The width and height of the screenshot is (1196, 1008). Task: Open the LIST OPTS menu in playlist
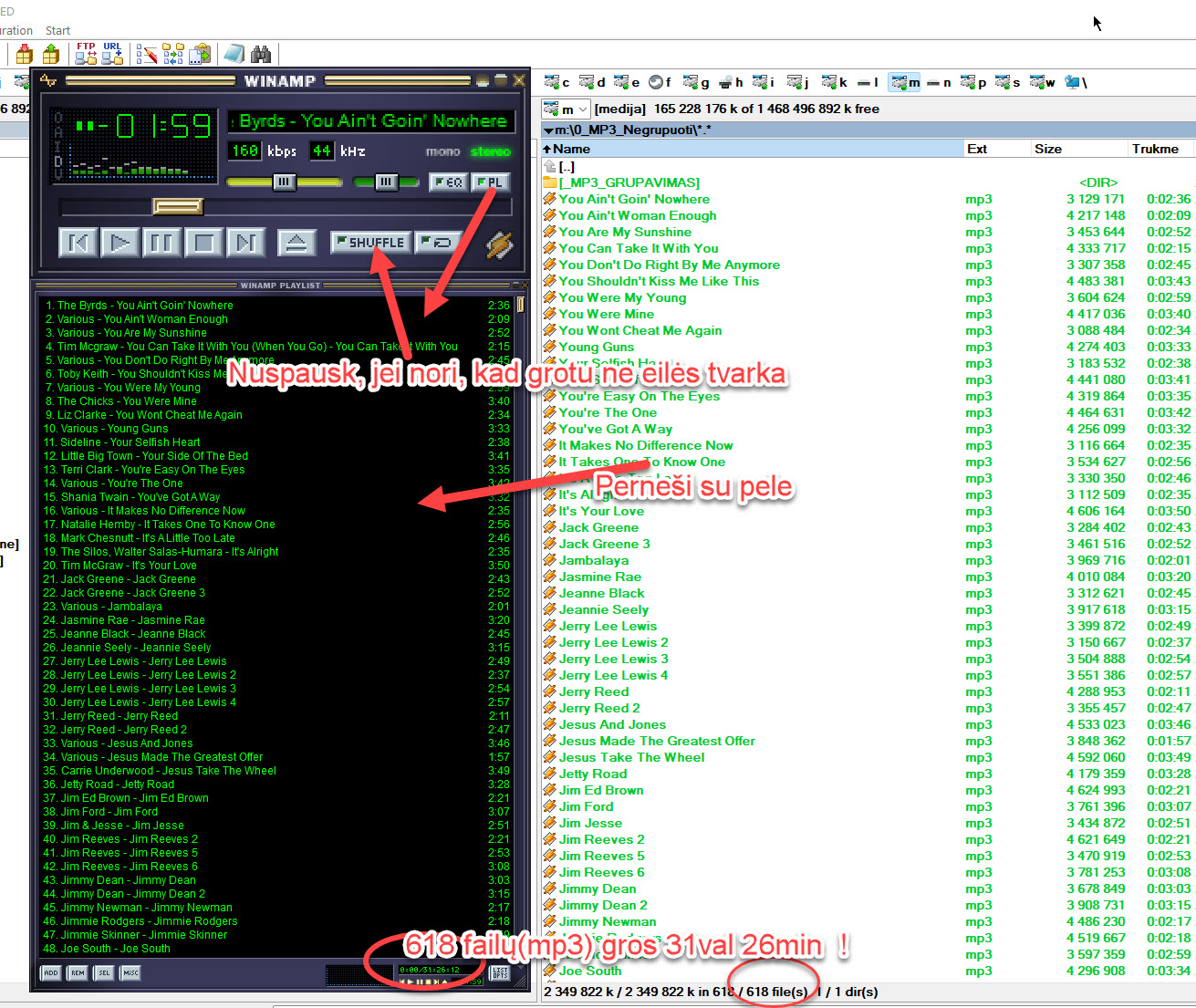pyautogui.click(x=499, y=973)
